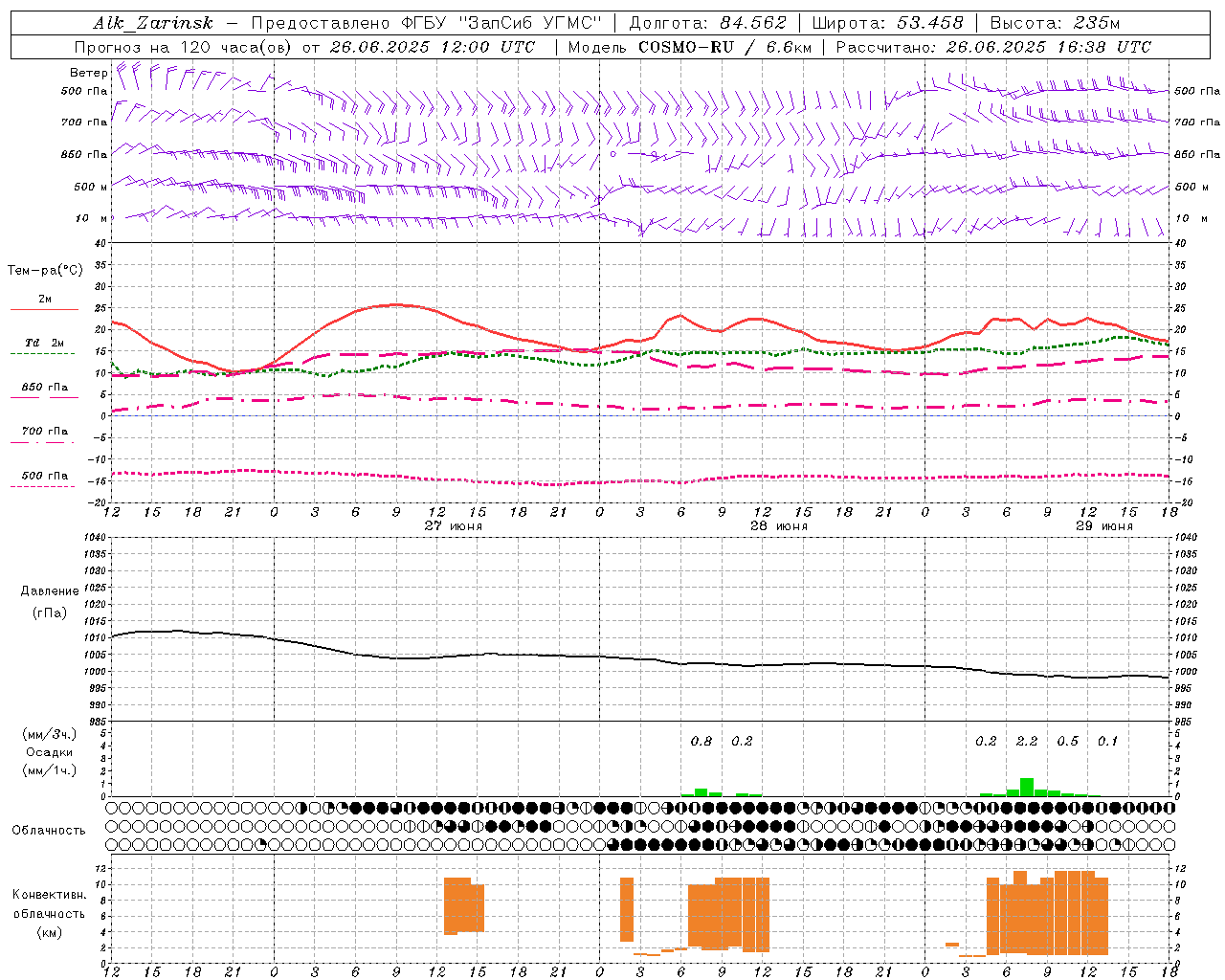Click the station name Alk_Zarinsk in the header

(153, 23)
